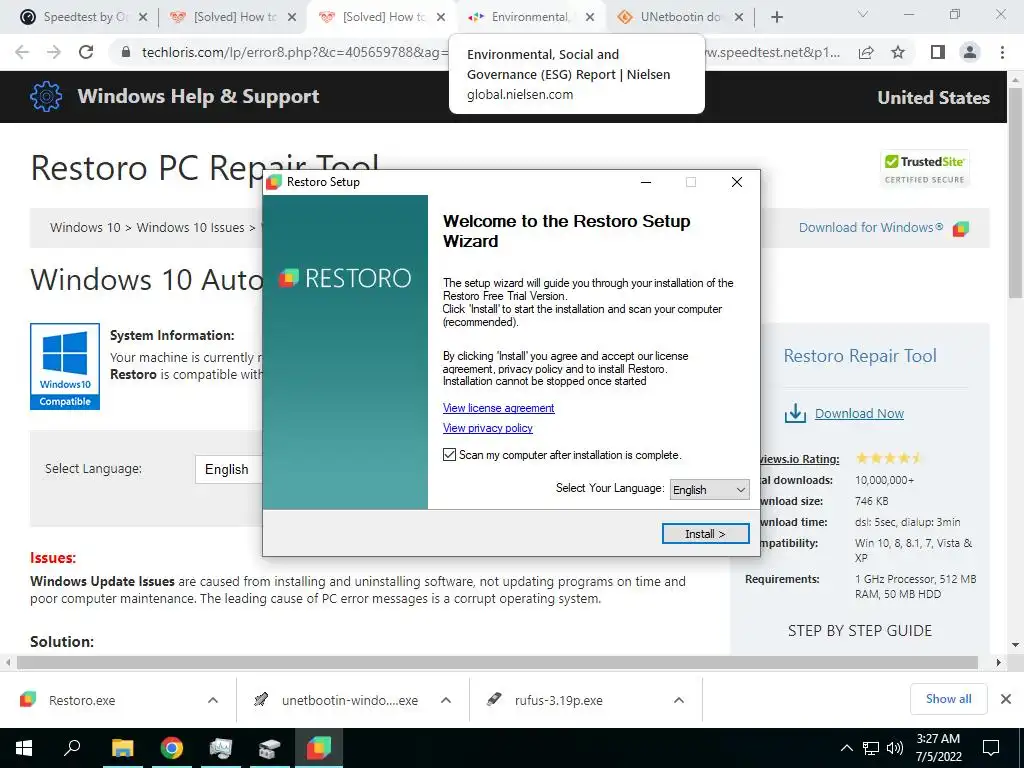The width and height of the screenshot is (1024, 768).
Task: Click Download for Windows link
Action: [871, 227]
